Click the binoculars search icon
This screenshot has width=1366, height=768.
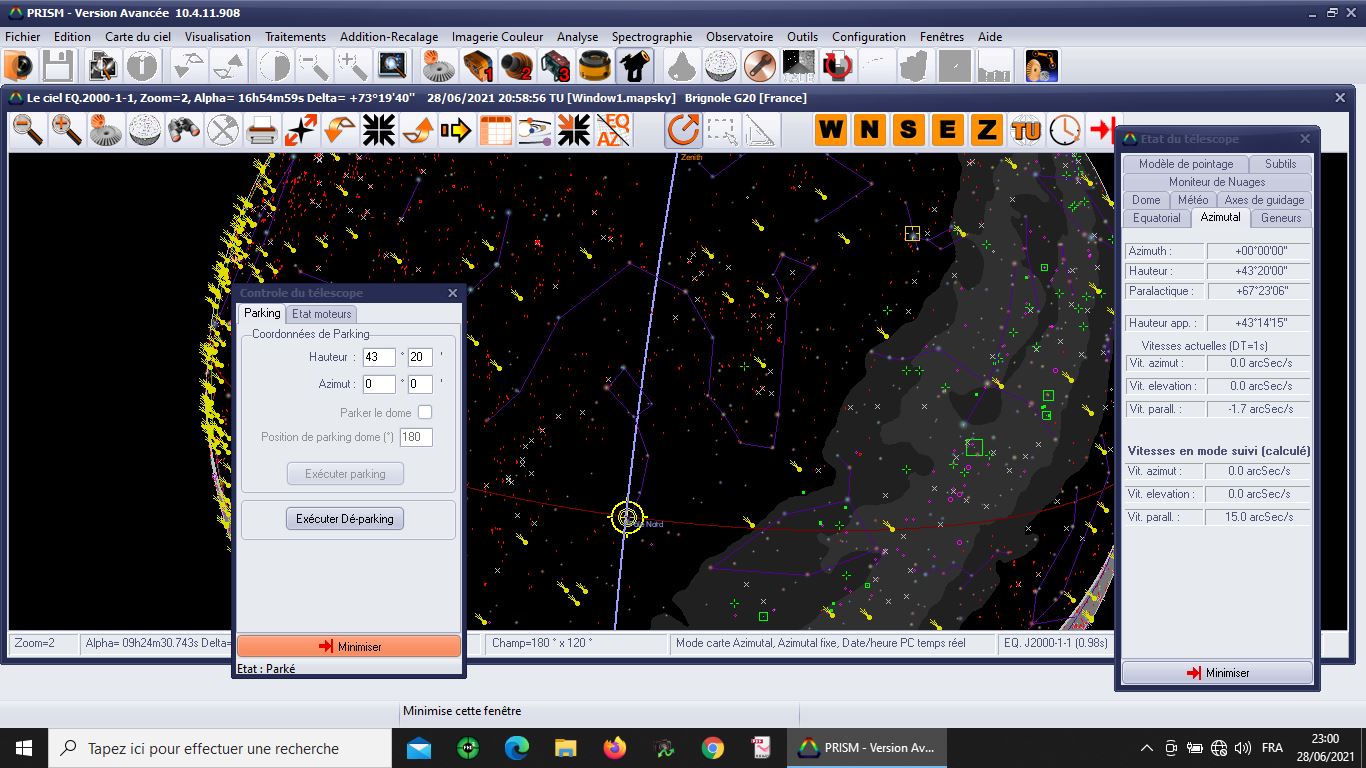[184, 130]
